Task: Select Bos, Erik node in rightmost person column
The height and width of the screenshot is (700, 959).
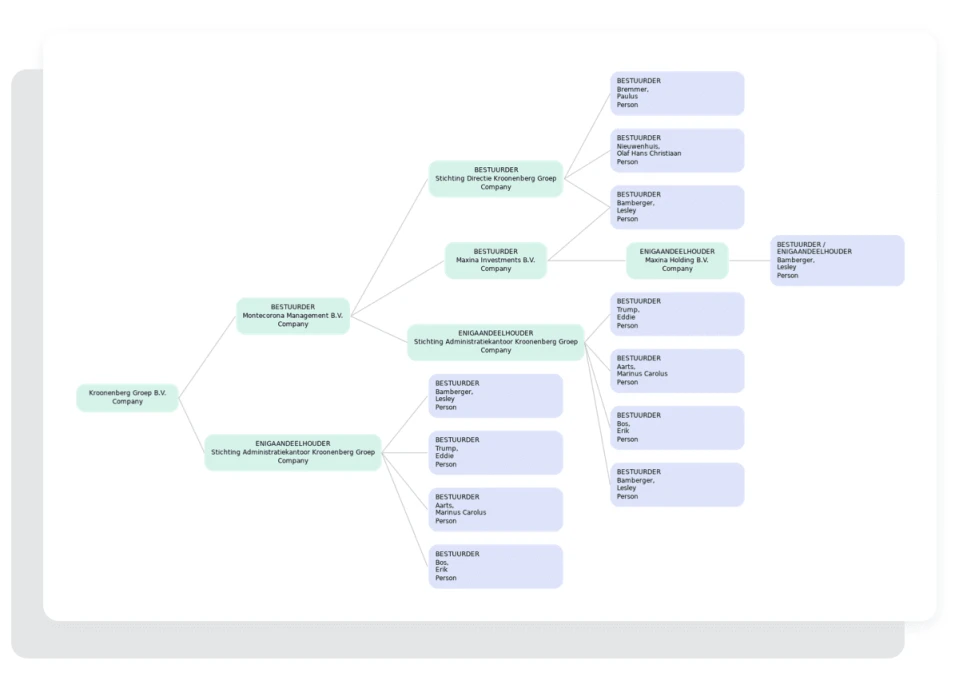Action: [x=677, y=428]
